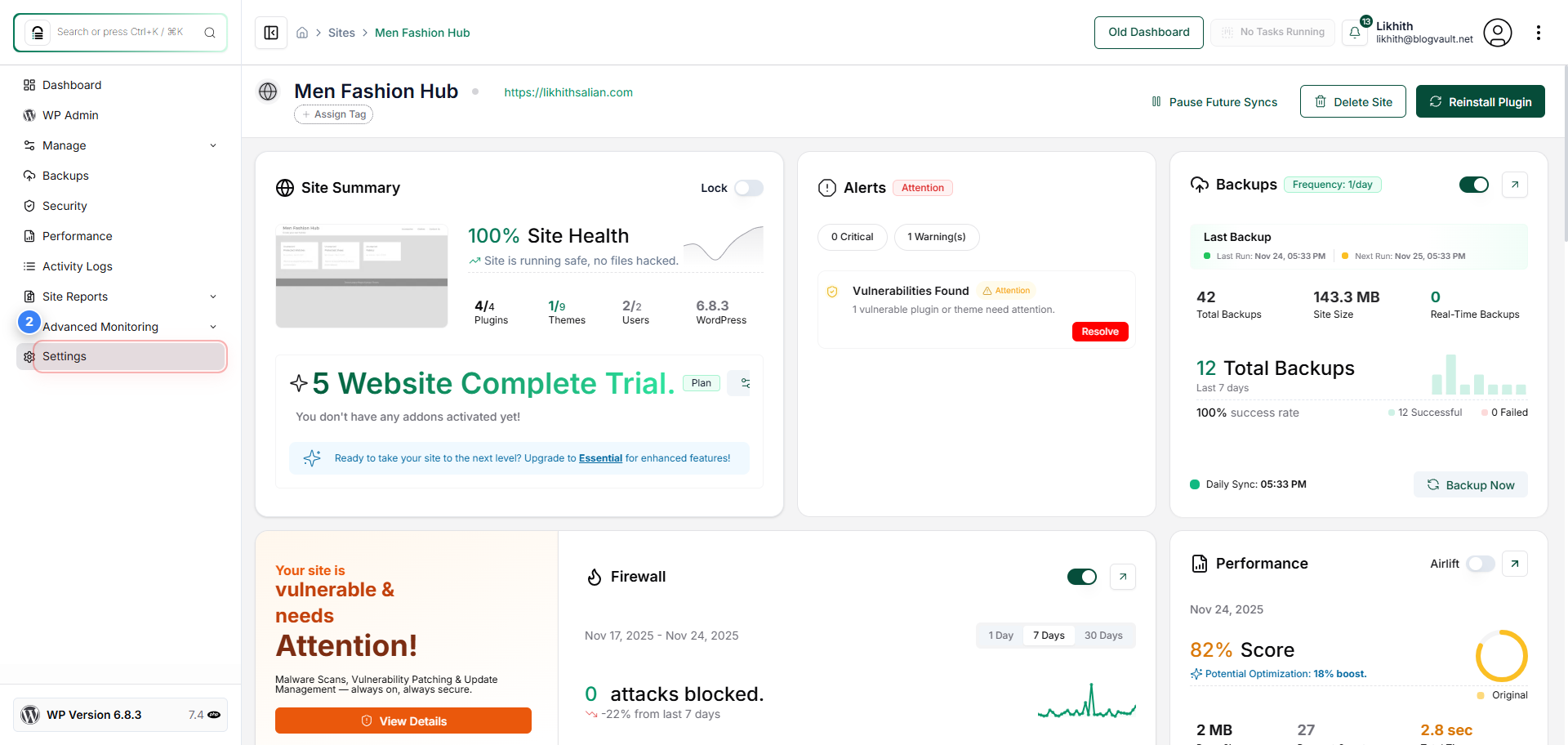This screenshot has width=1568, height=745.
Task: Select the 7 Days firewall range tab
Action: click(1049, 636)
